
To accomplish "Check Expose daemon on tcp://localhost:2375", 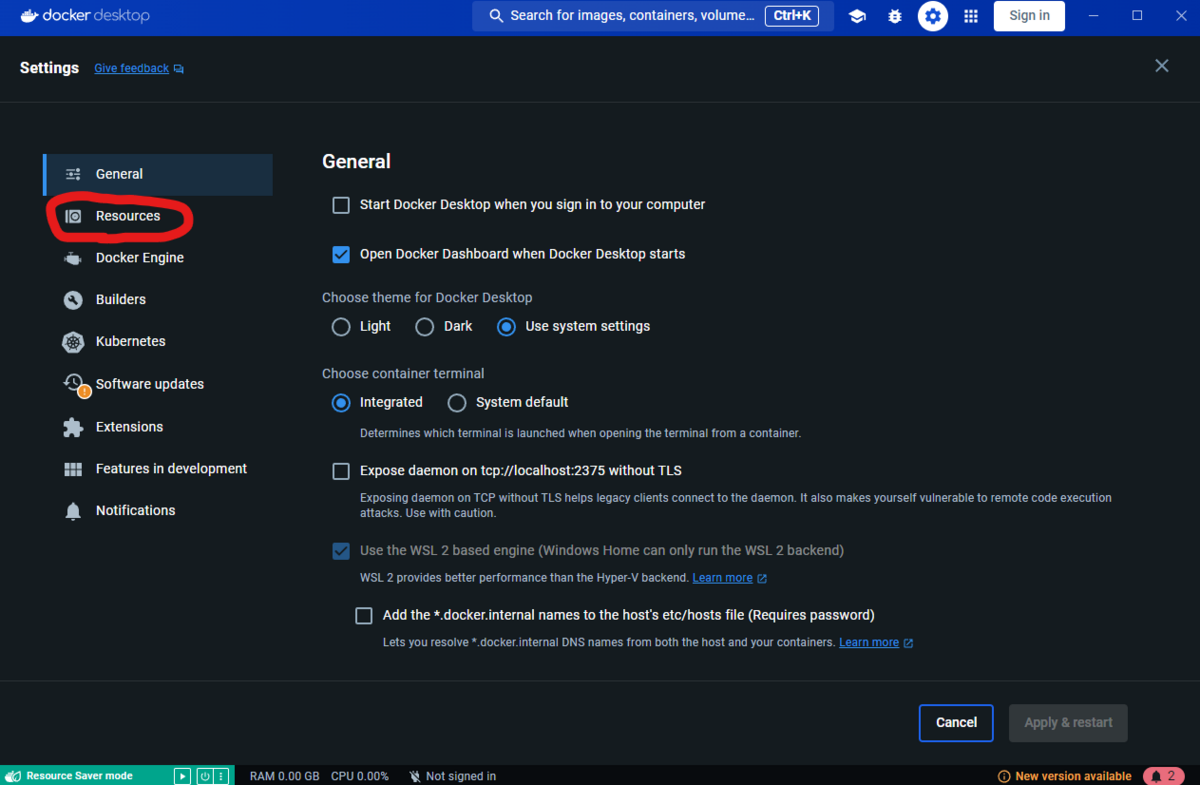I will (341, 471).
